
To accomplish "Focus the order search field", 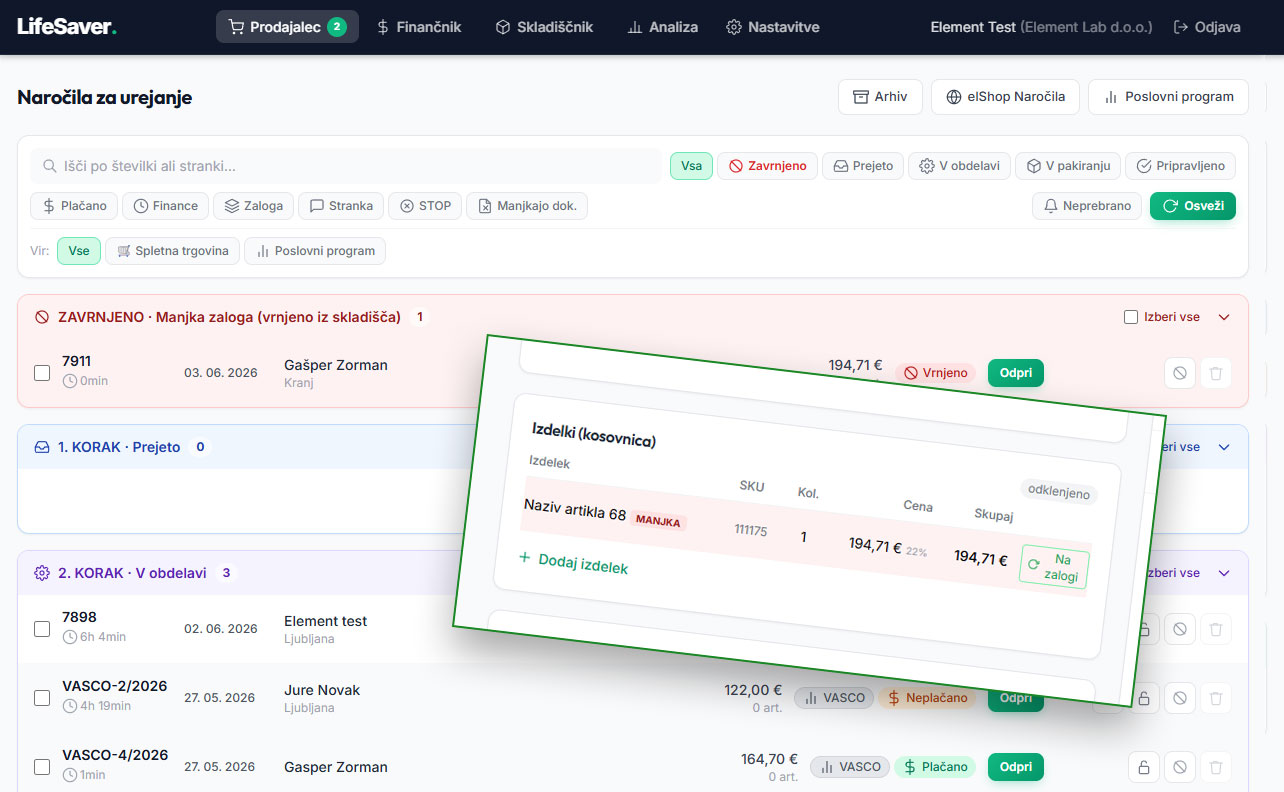I will click(x=346, y=166).
